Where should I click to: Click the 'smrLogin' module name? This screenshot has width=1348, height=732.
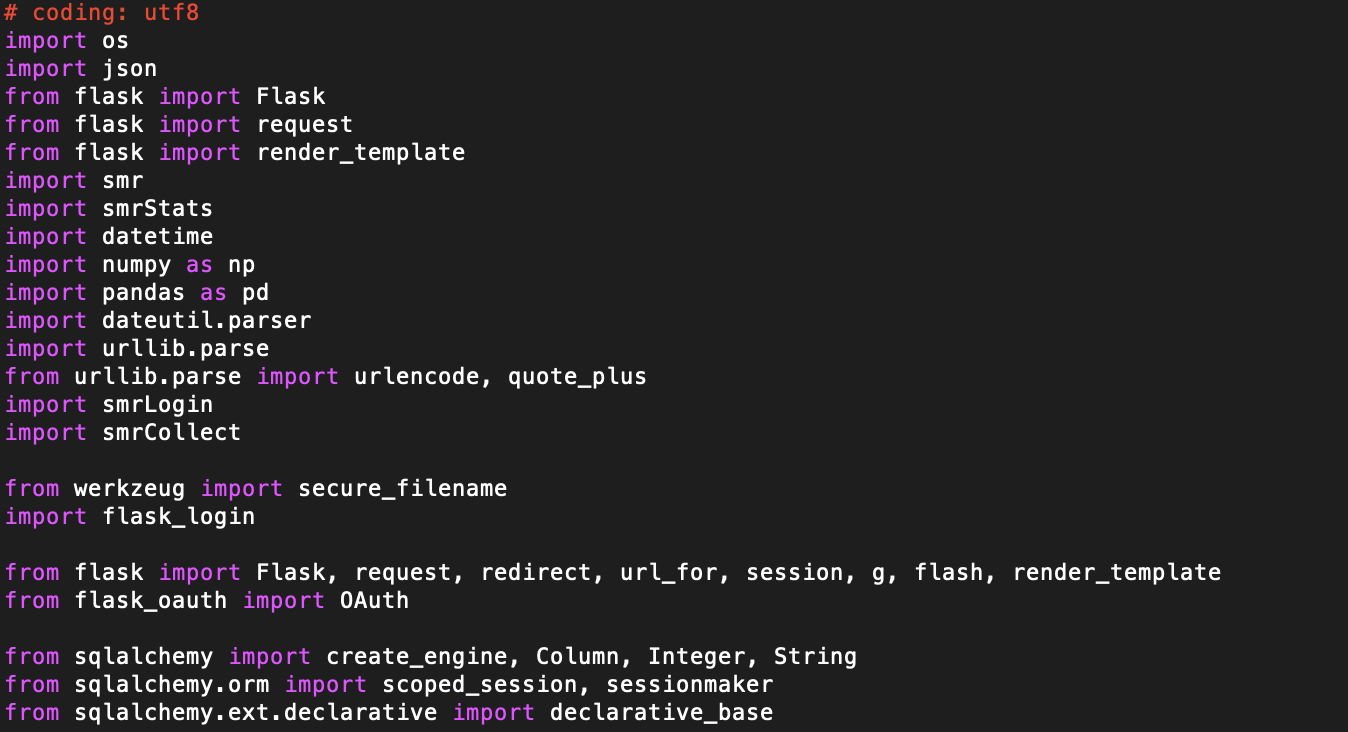pos(158,405)
